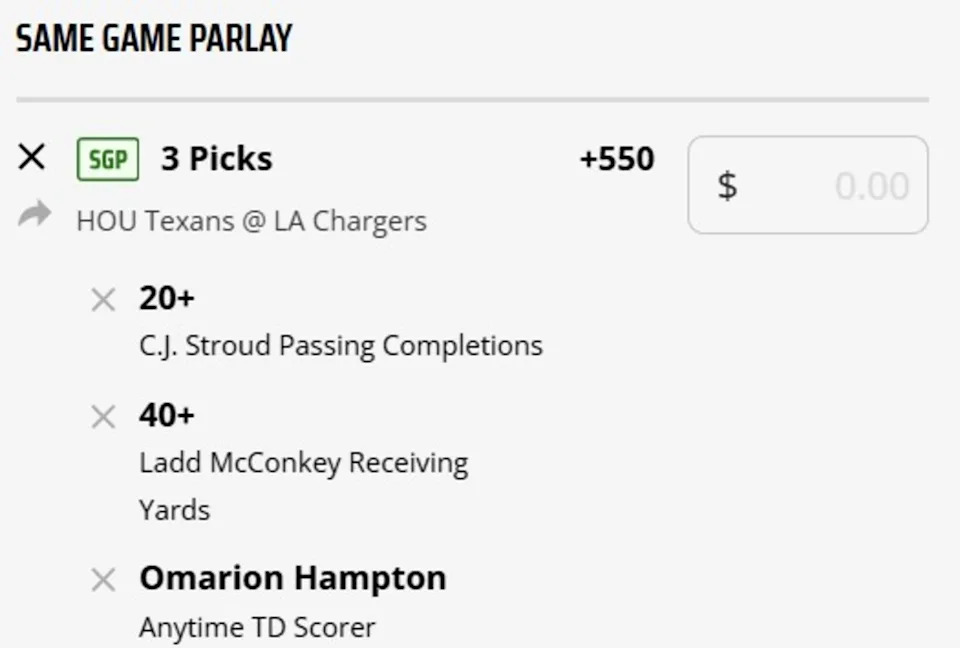Click the Omarion Hampton pick name

tap(292, 578)
